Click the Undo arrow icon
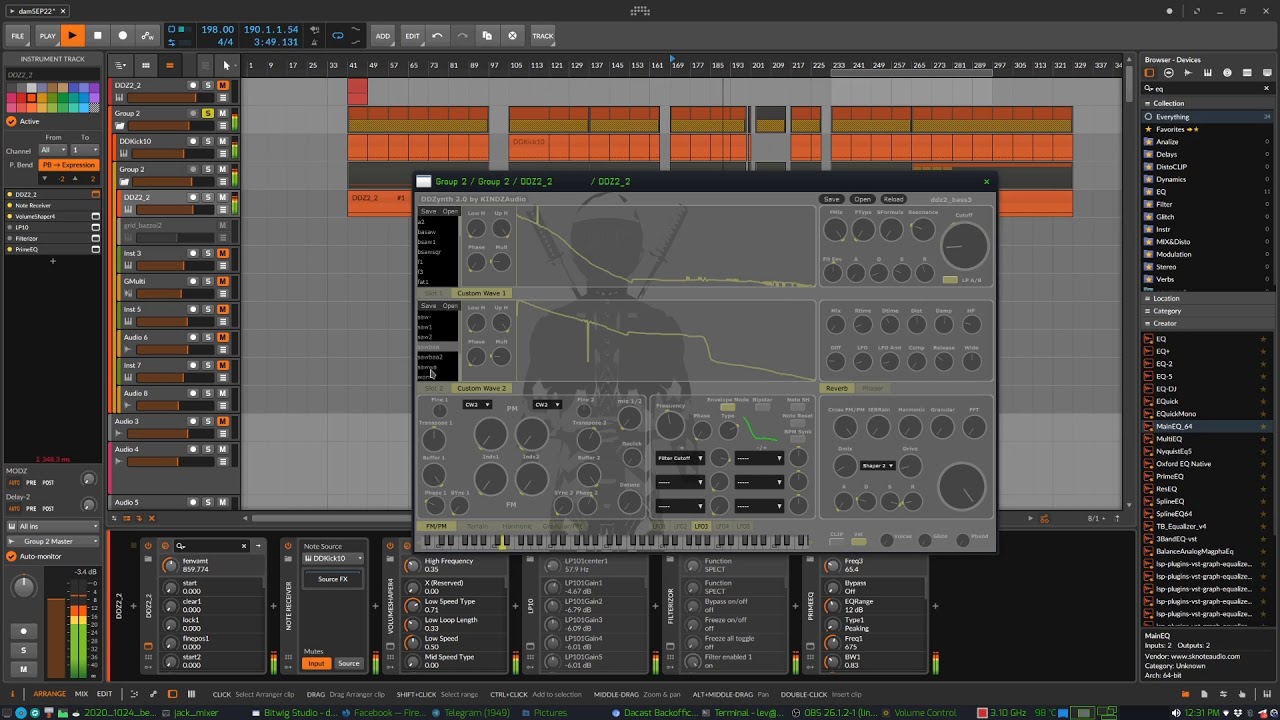This screenshot has width=1280, height=720. click(x=437, y=36)
